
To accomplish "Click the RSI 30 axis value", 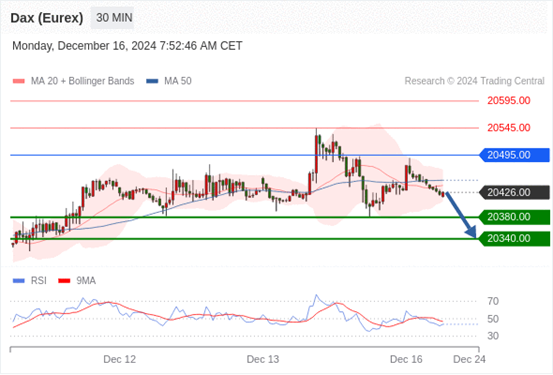I will tap(493, 336).
